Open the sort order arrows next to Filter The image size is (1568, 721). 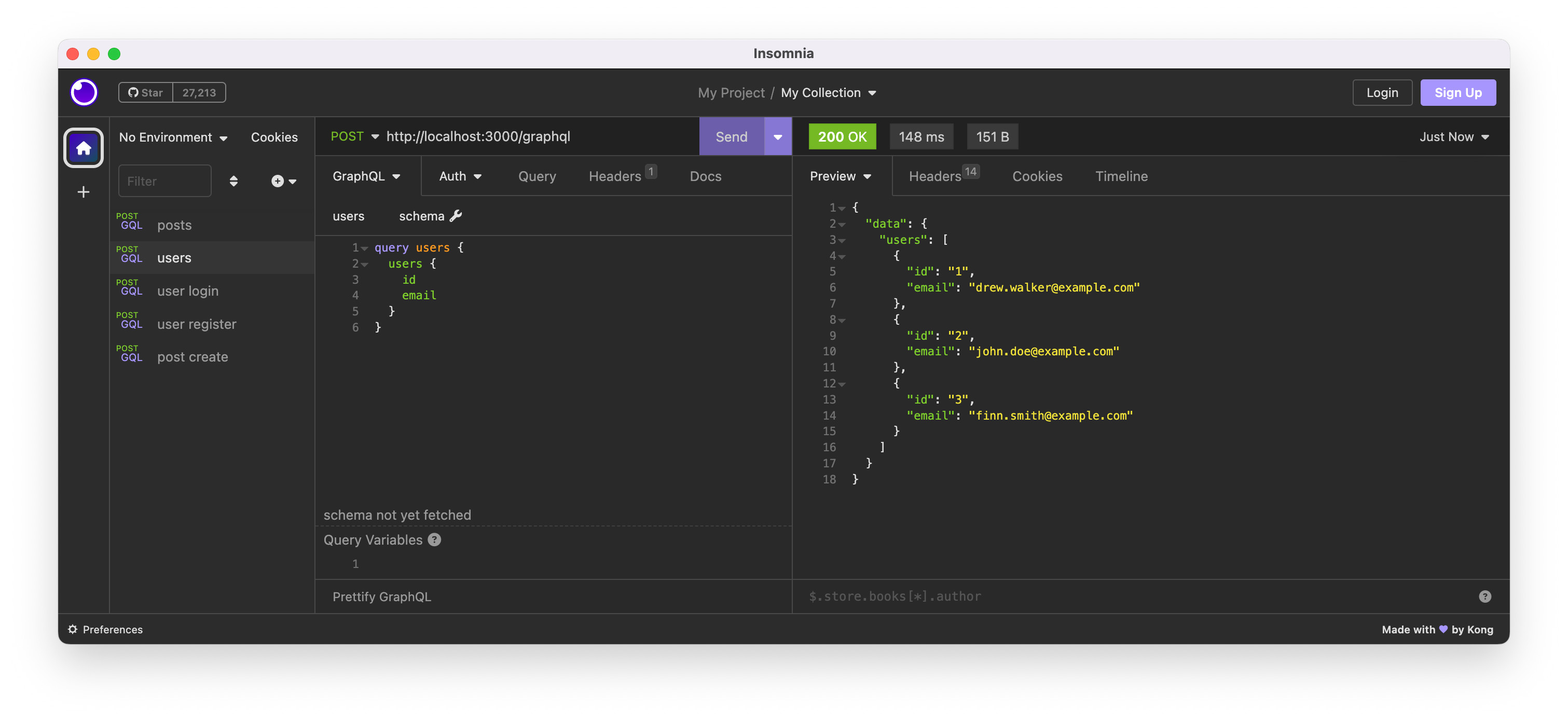pyautogui.click(x=233, y=181)
